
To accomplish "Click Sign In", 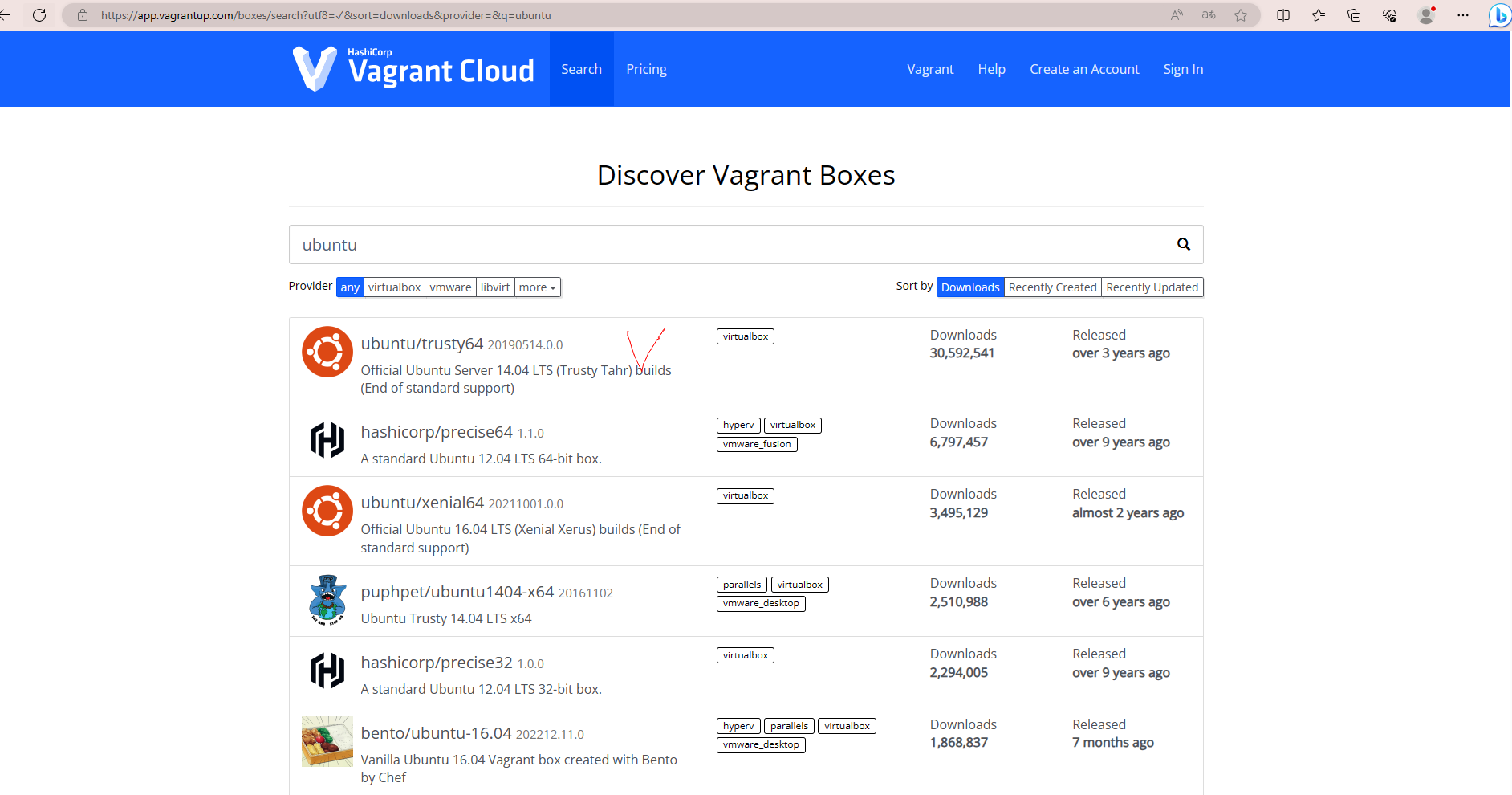I will point(1183,69).
